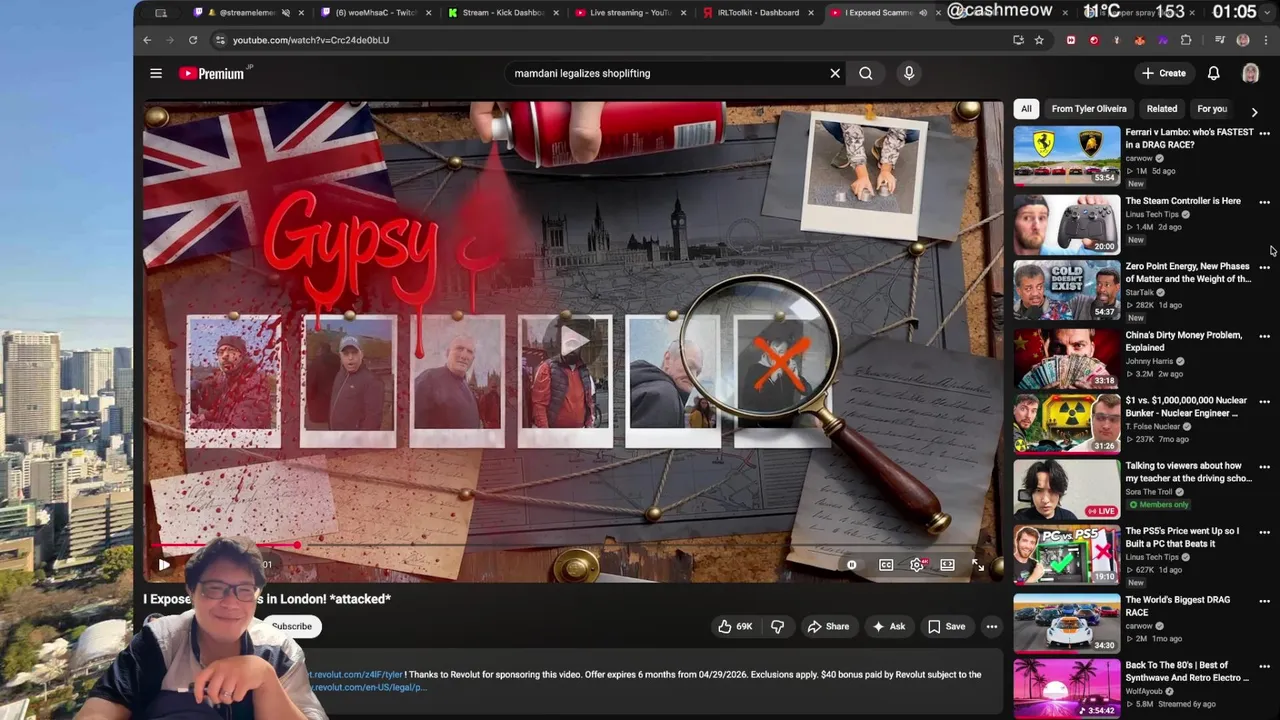The width and height of the screenshot is (1280, 720).
Task: Click the carwow channel name under Ferrari video
Action: (1139, 158)
